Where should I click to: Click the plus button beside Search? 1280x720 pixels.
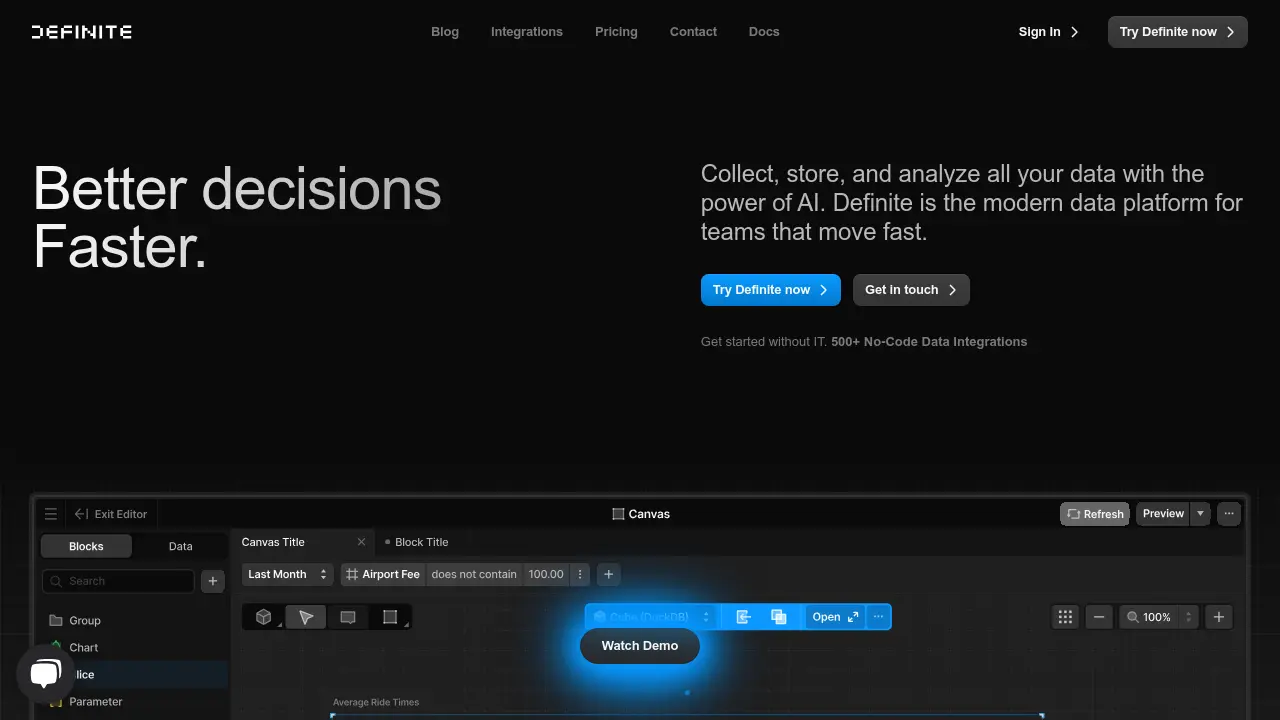coord(213,581)
